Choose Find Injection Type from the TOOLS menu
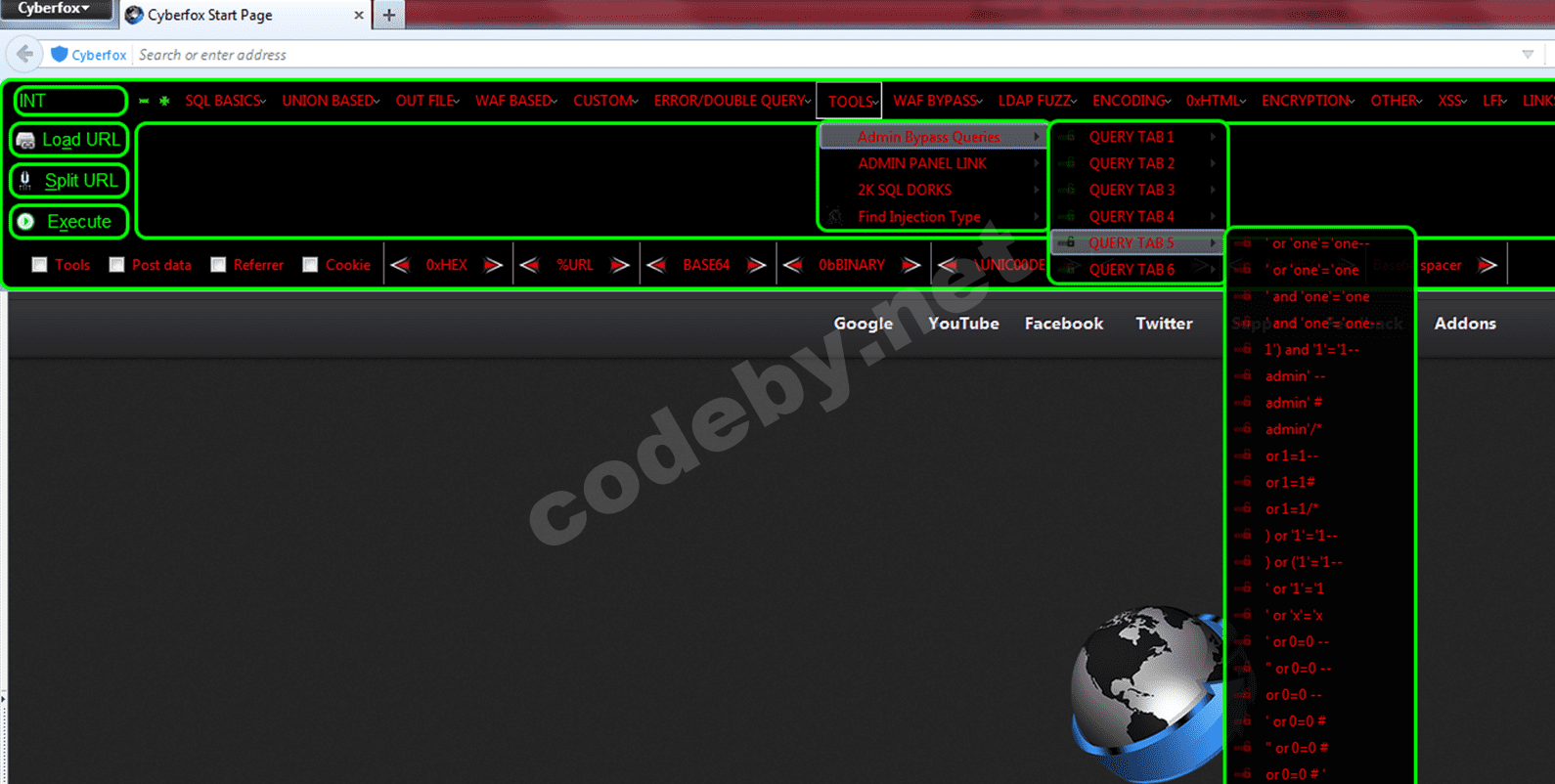Screen dimensions: 1555x784 point(933,217)
